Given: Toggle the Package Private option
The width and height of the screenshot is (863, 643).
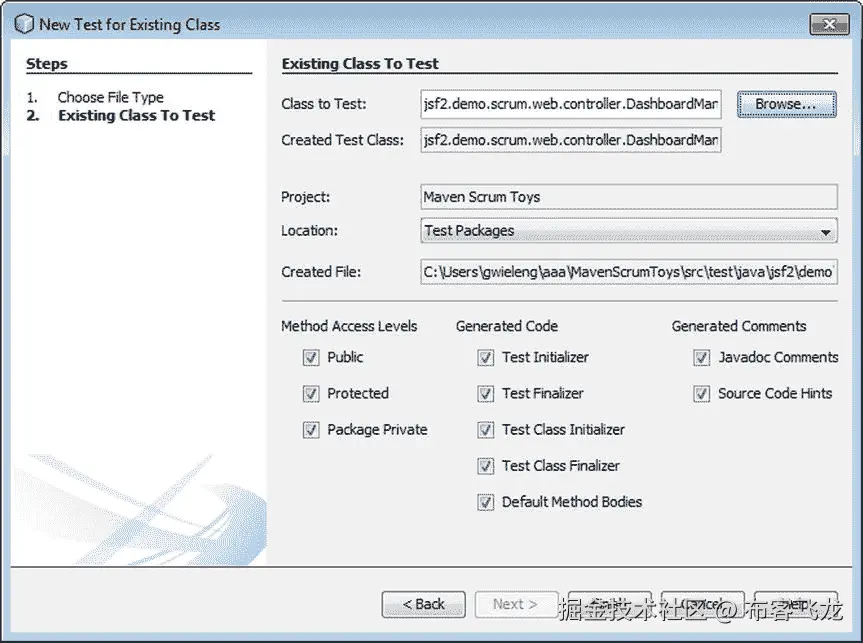Looking at the screenshot, I should 311,429.
